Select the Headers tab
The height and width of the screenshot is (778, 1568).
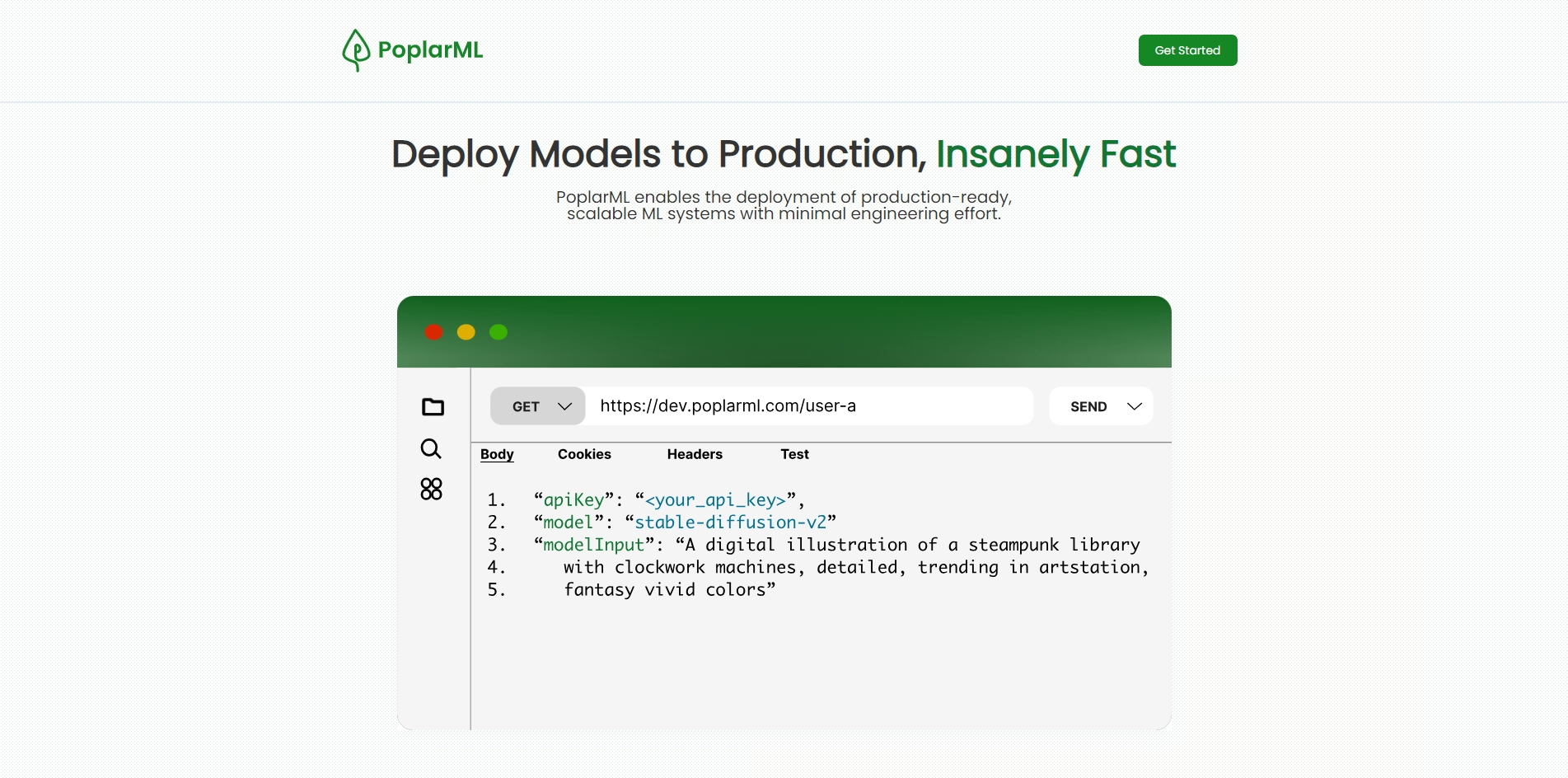click(695, 454)
